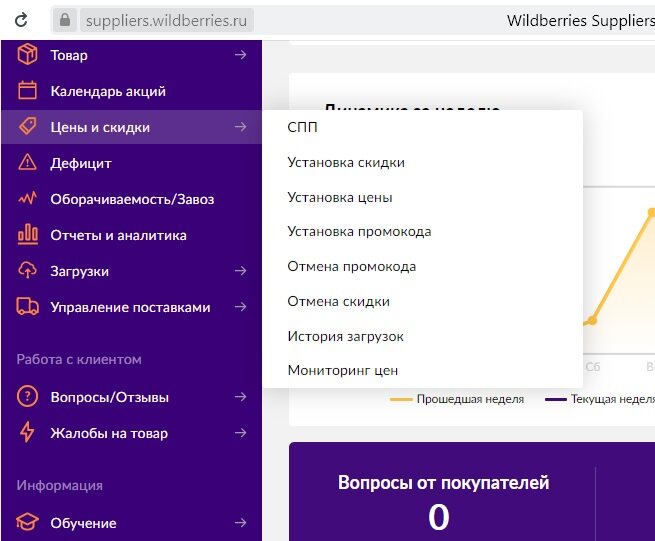Click the Жалобы на товар lightning icon

pos(27,432)
